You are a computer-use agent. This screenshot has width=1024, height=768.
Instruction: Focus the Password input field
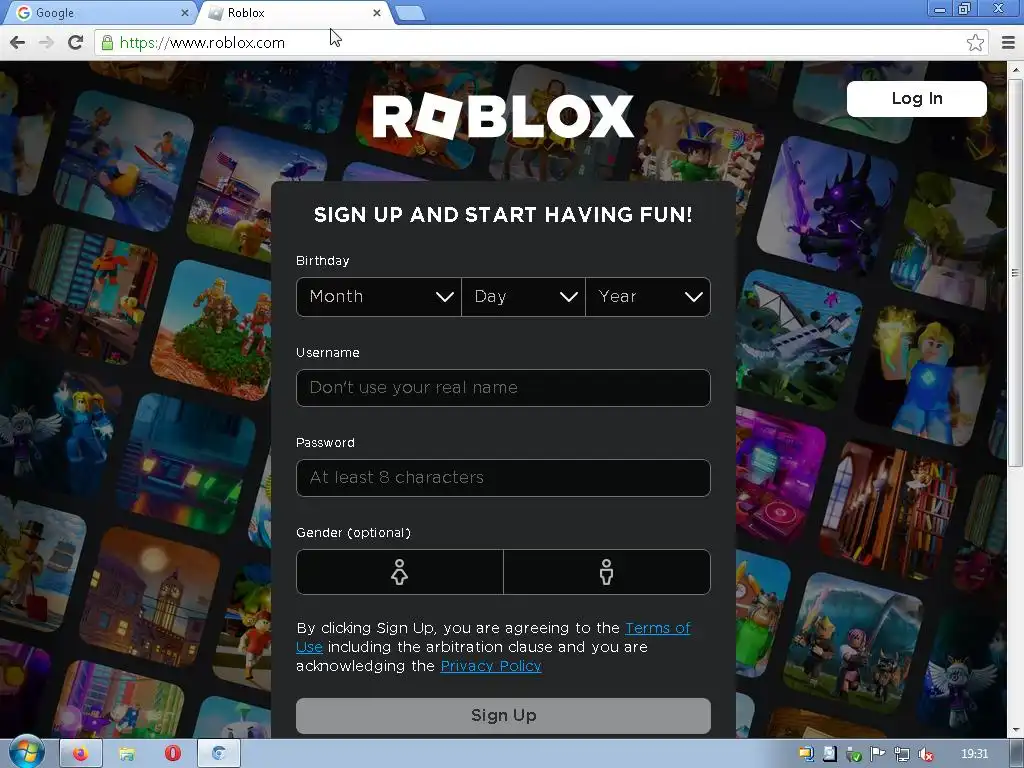coord(503,478)
